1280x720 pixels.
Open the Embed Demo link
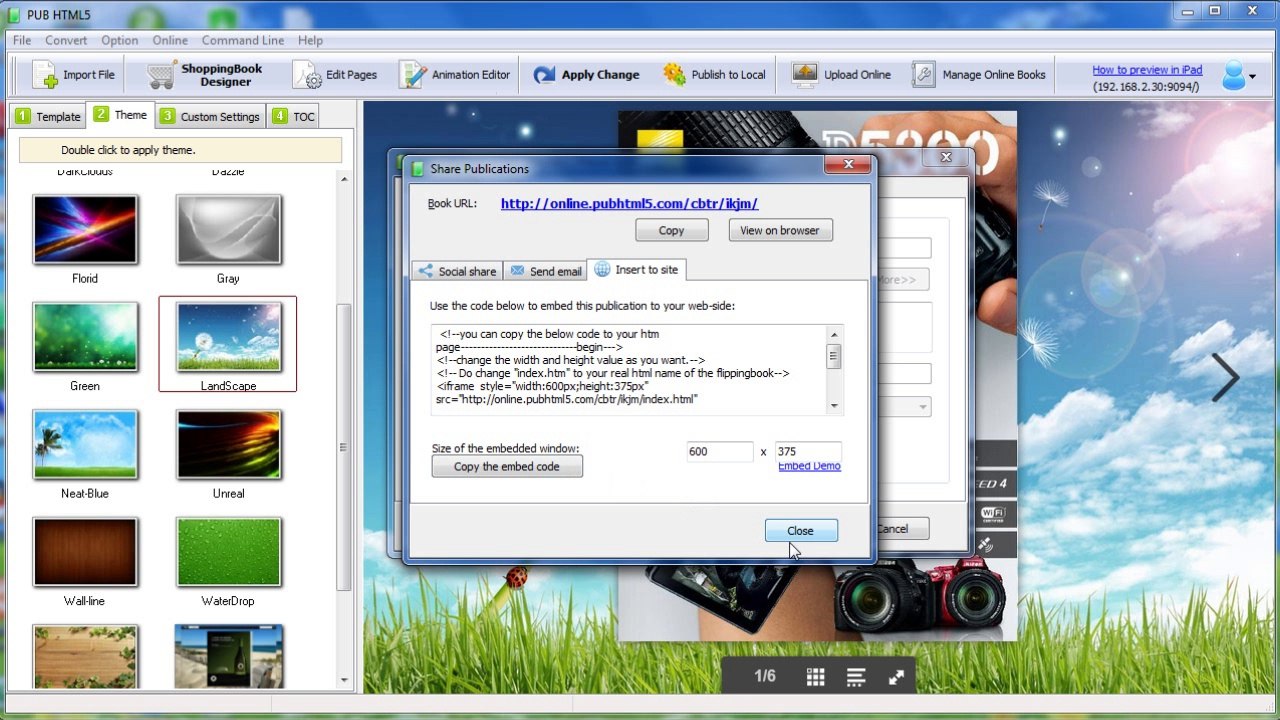coord(809,466)
